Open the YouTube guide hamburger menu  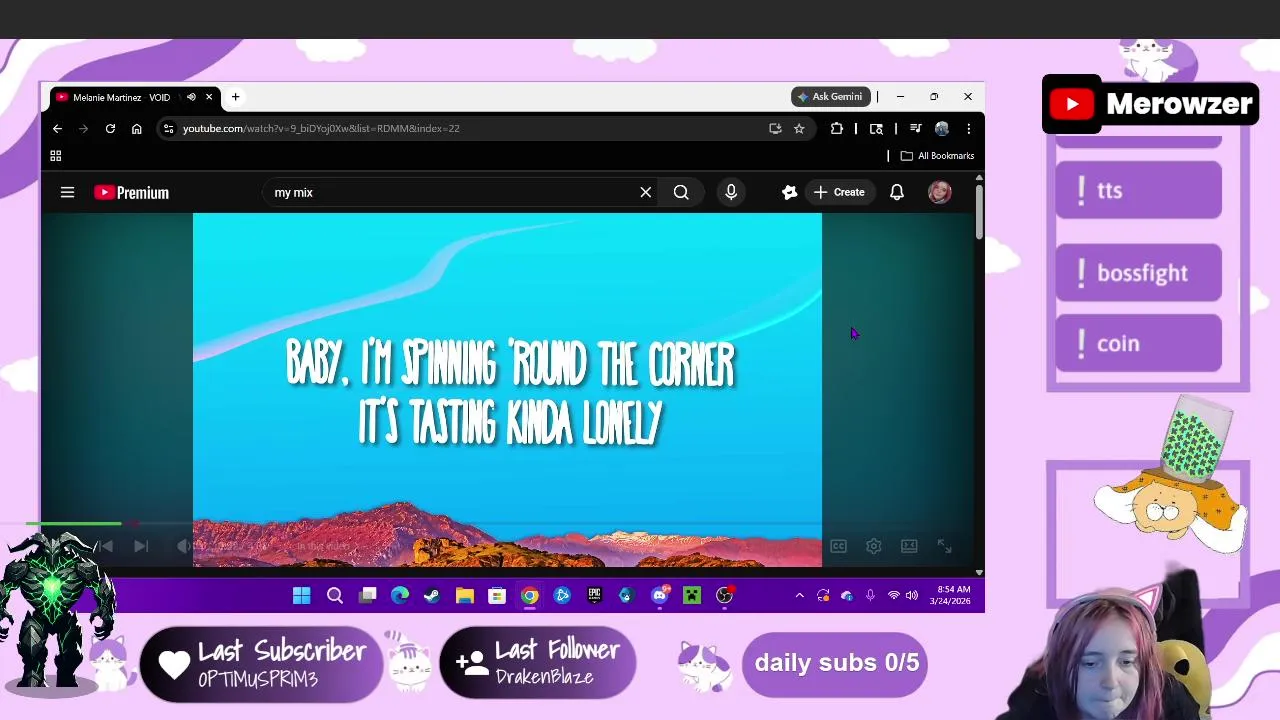point(67,192)
